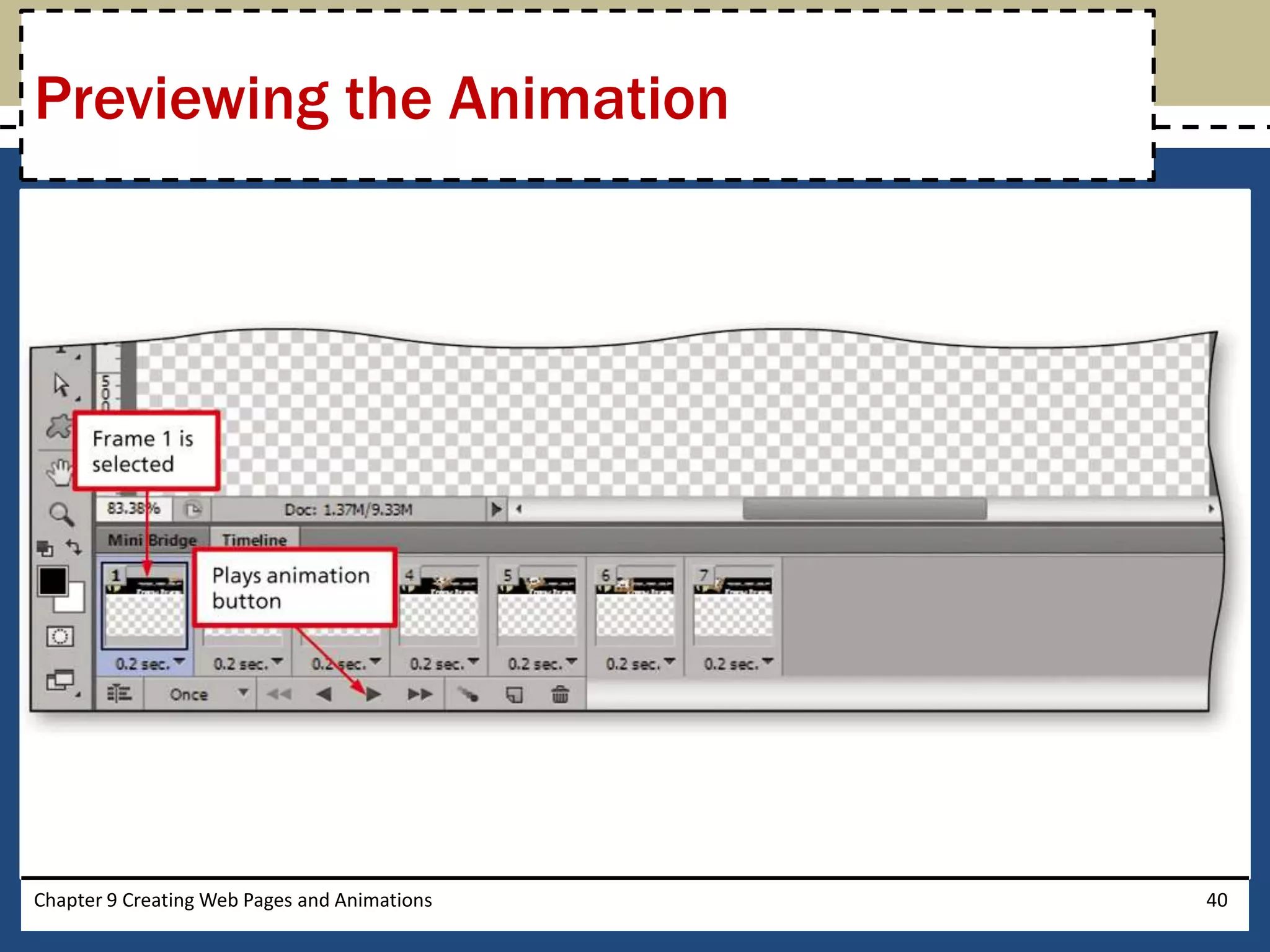Select the next frame button
1270x952 pixels.
(x=419, y=694)
